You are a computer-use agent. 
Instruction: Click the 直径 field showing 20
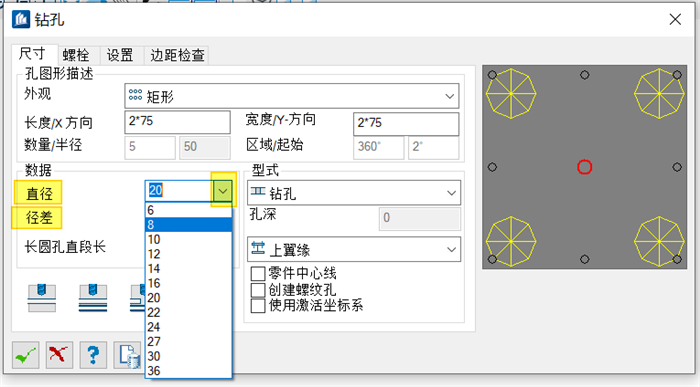pos(179,191)
